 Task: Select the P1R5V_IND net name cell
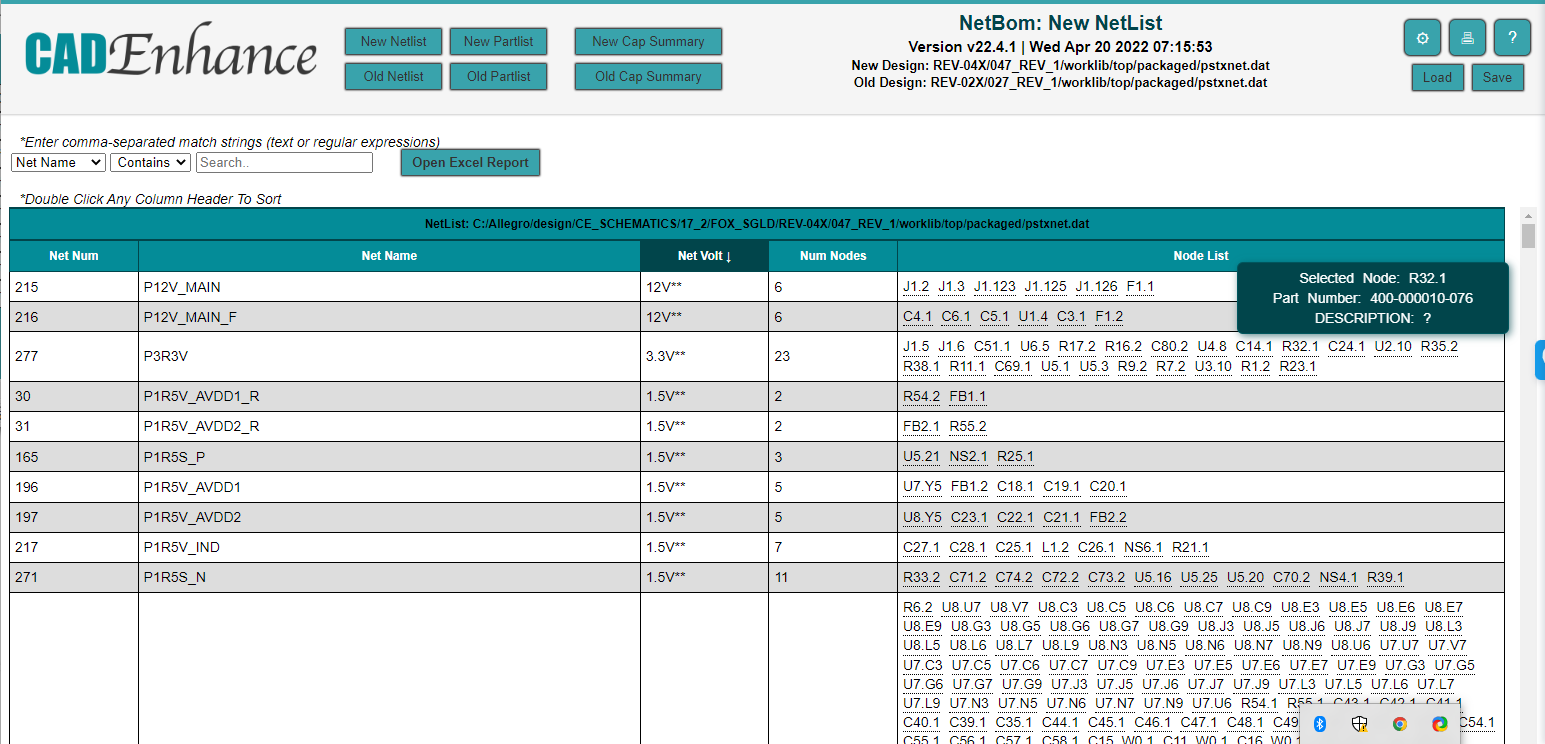pyautogui.click(x=389, y=547)
